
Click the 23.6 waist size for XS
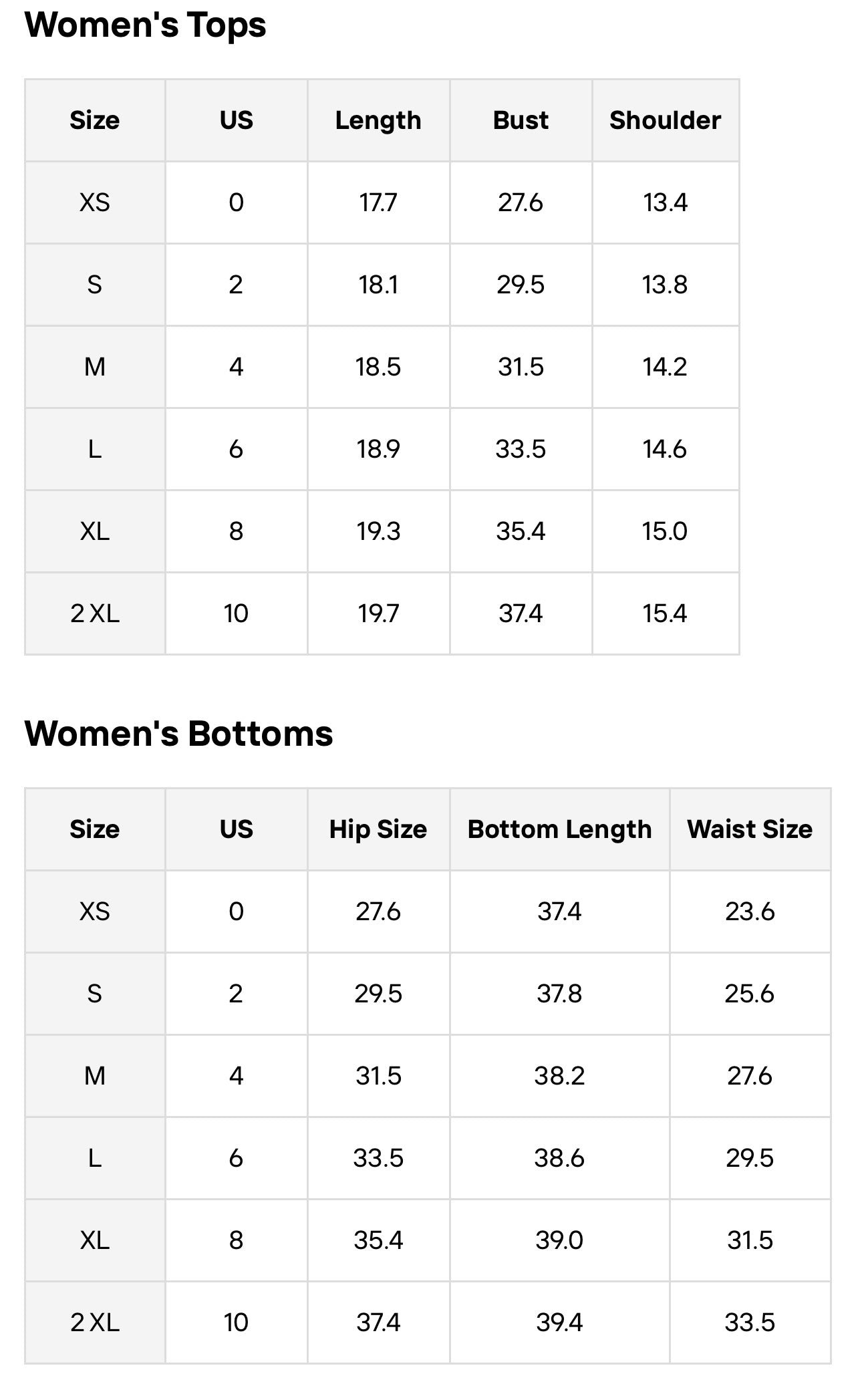point(750,912)
